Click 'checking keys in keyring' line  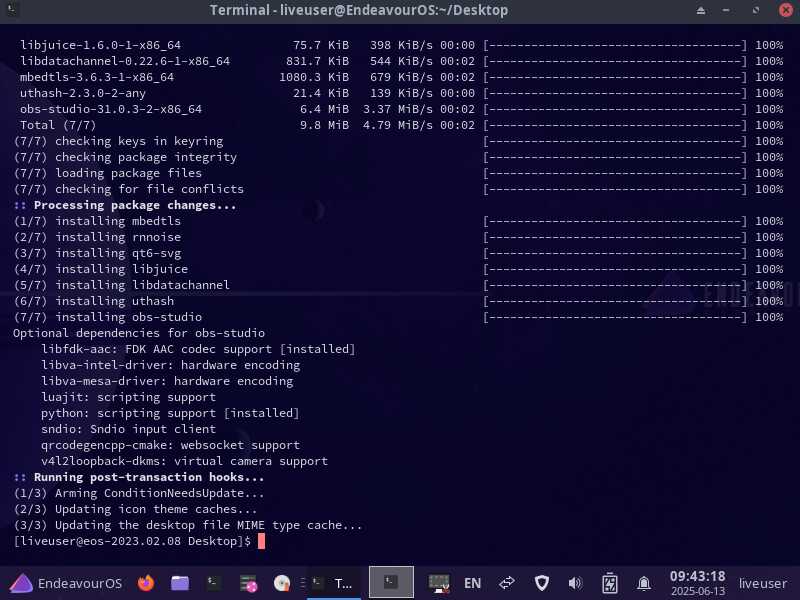click(398, 141)
